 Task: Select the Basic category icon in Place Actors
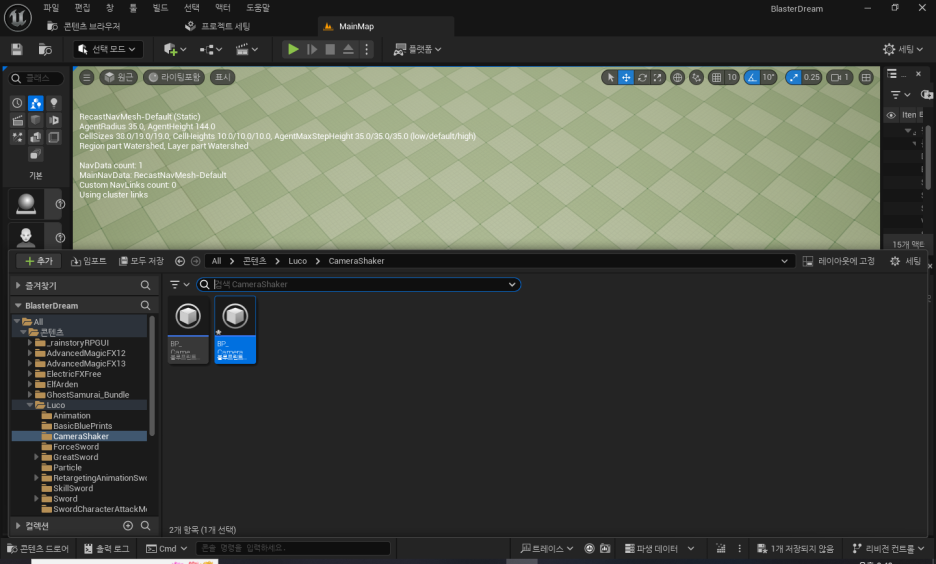click(x=36, y=103)
